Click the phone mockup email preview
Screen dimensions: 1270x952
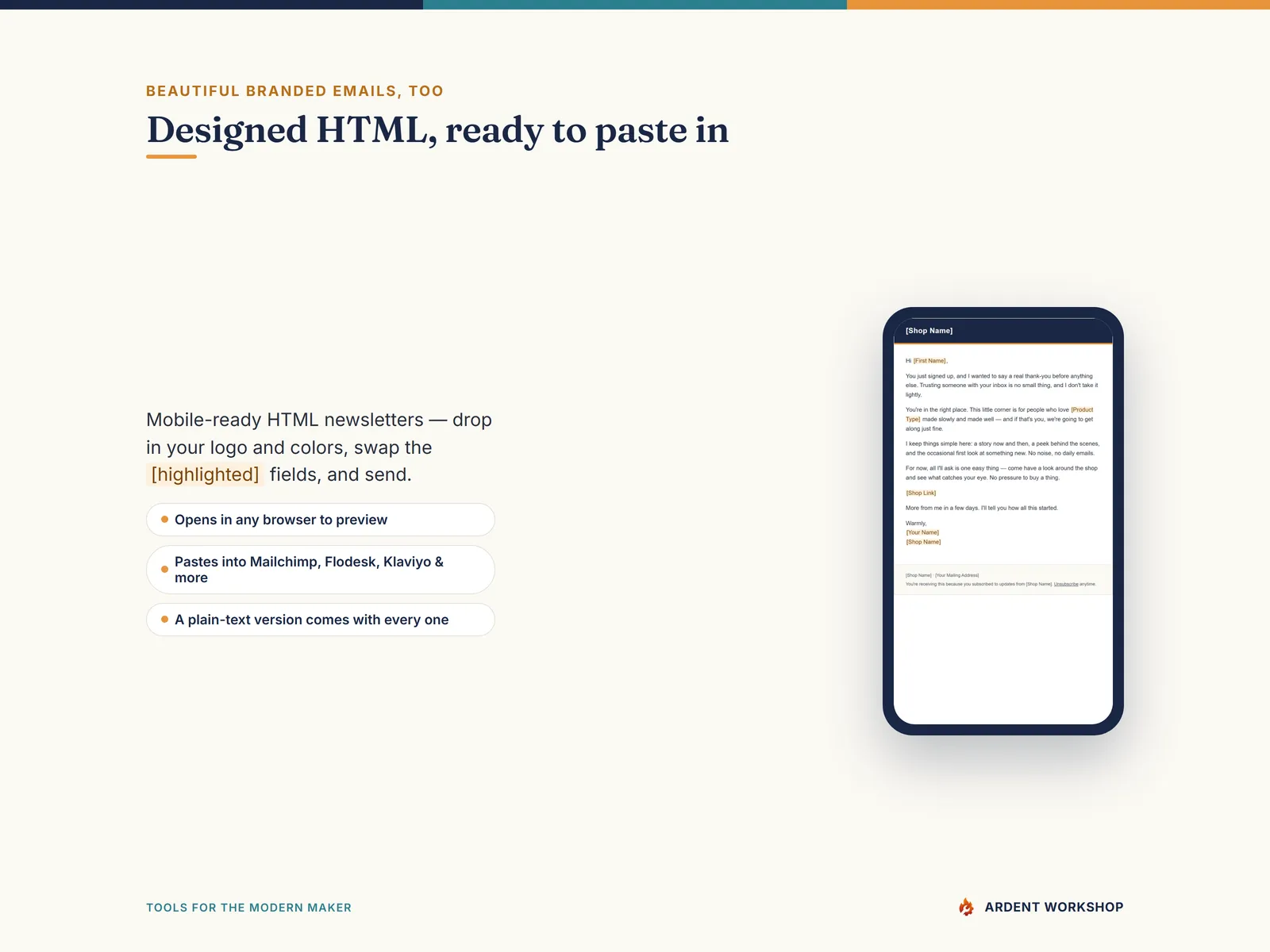point(1003,521)
